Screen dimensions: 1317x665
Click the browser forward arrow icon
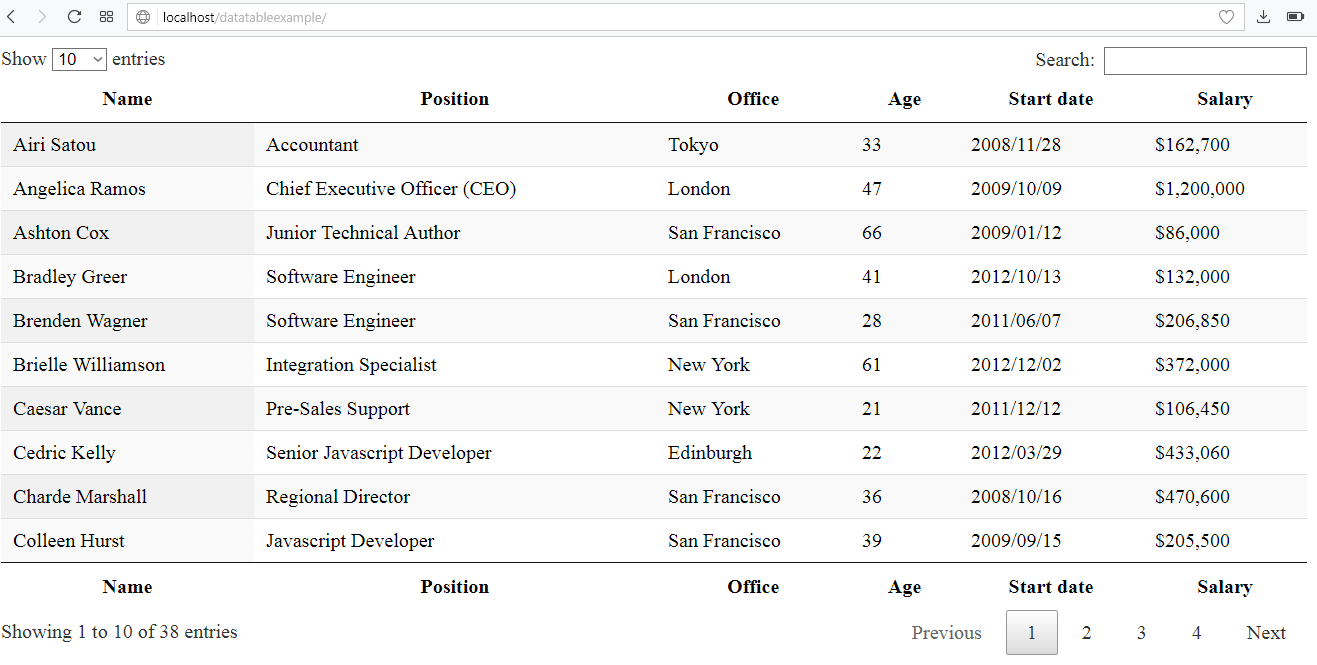click(x=44, y=16)
